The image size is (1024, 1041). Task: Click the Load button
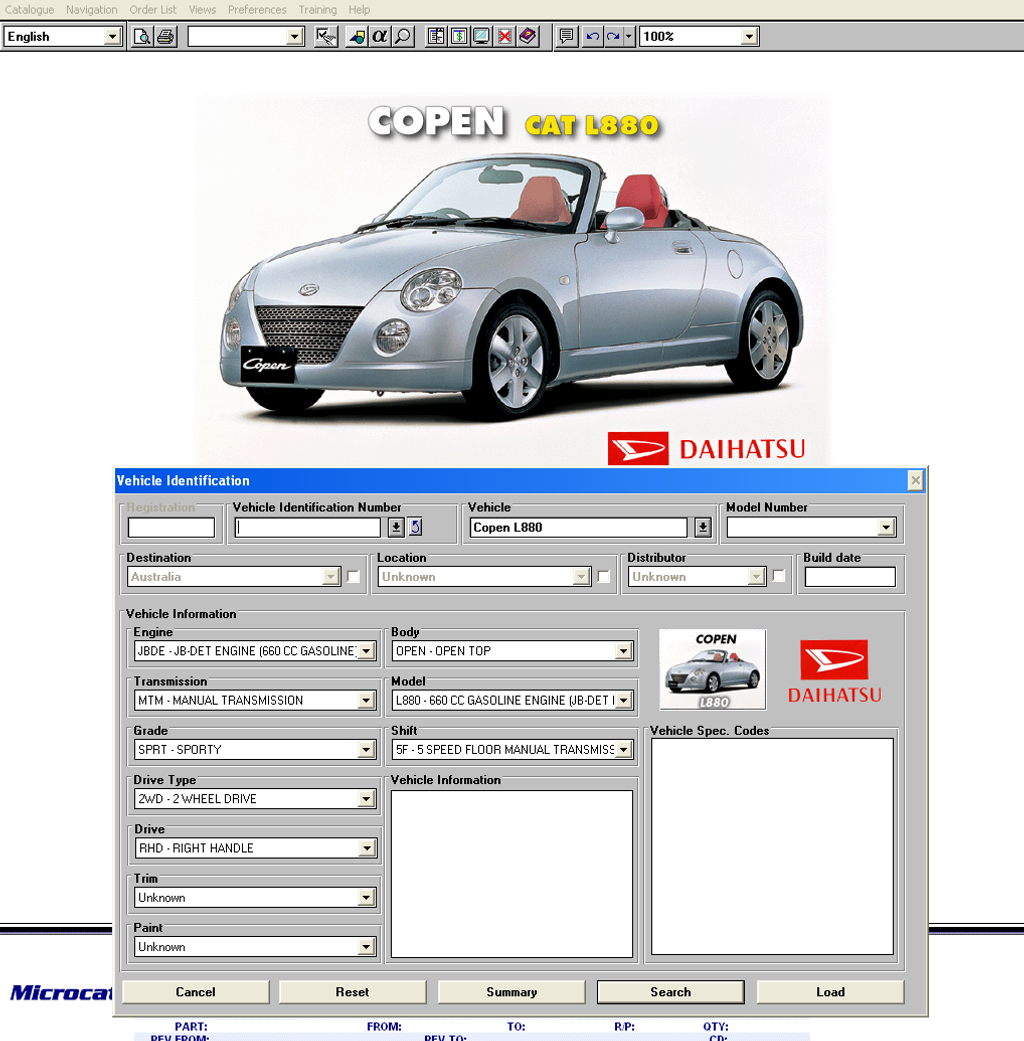(x=831, y=992)
